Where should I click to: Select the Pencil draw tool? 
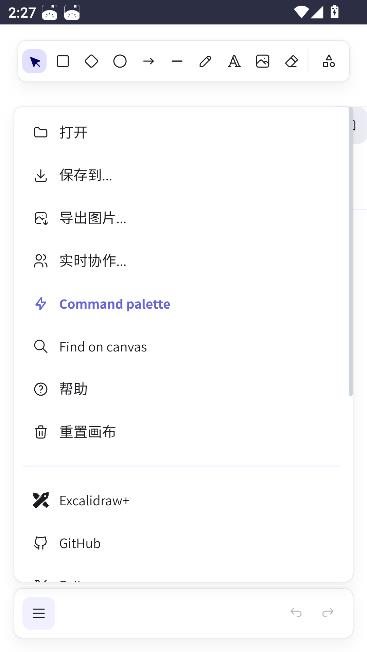tap(205, 62)
